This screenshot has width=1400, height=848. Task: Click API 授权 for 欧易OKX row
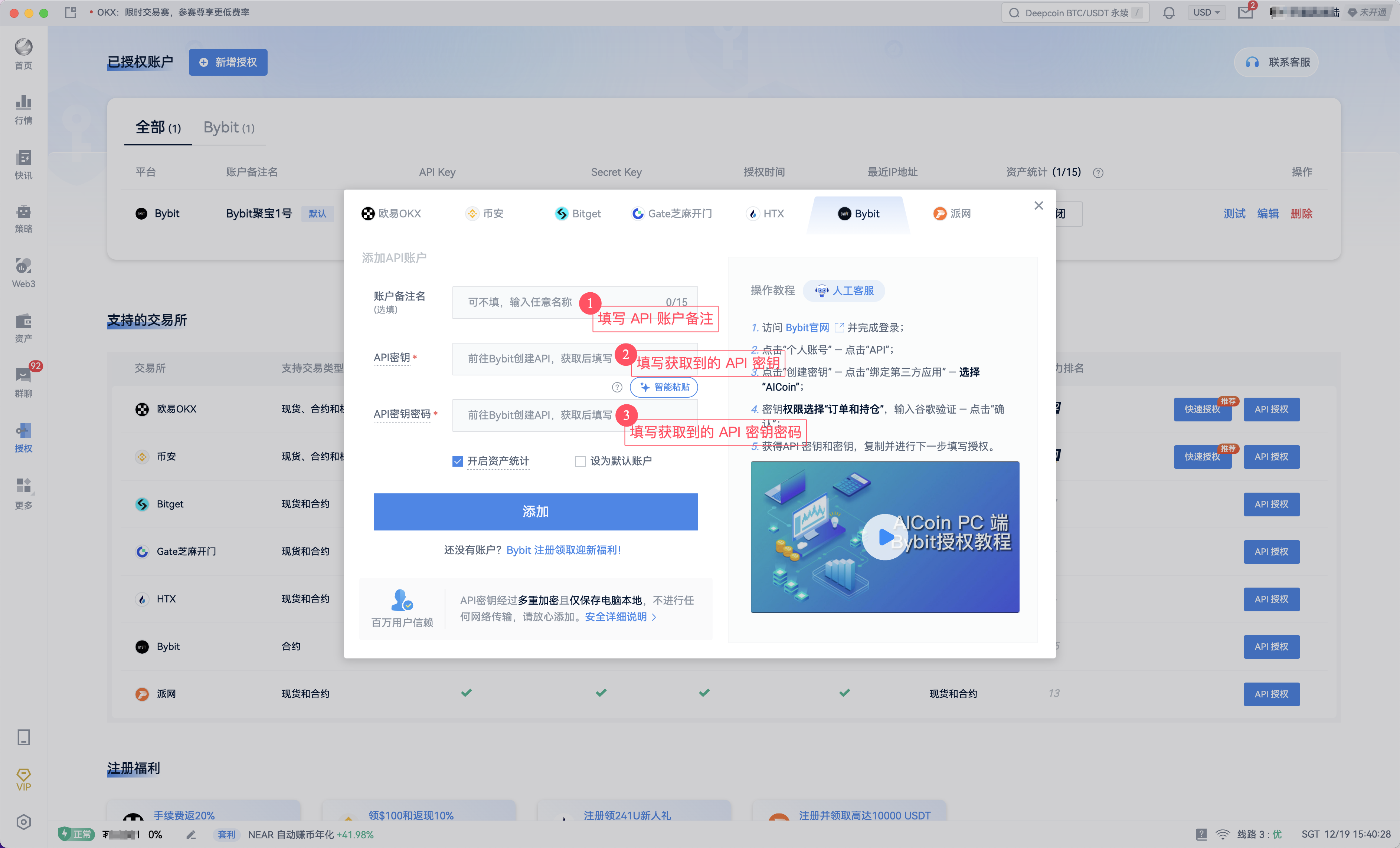click(x=1271, y=410)
